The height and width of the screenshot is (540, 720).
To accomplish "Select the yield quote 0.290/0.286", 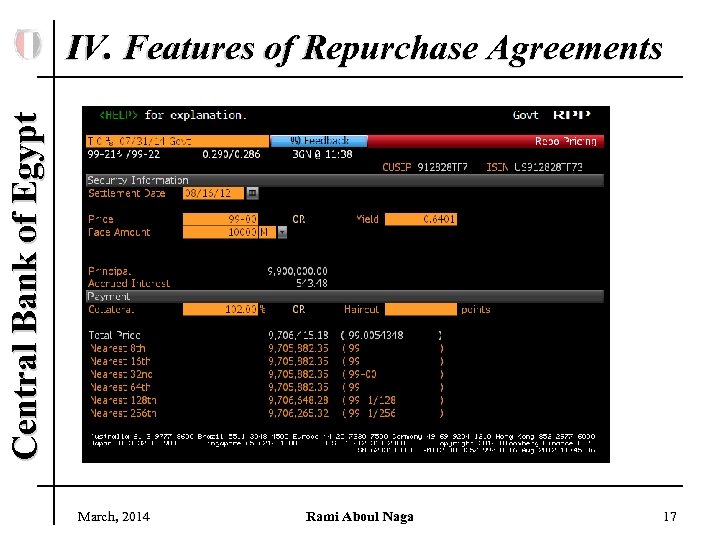I will pos(231,154).
